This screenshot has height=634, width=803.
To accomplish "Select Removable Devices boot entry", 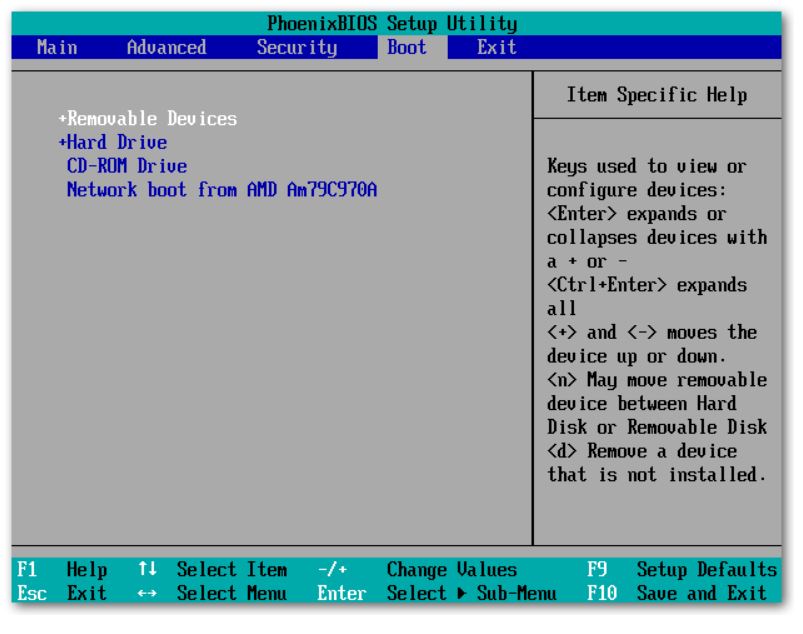I will pos(152,119).
